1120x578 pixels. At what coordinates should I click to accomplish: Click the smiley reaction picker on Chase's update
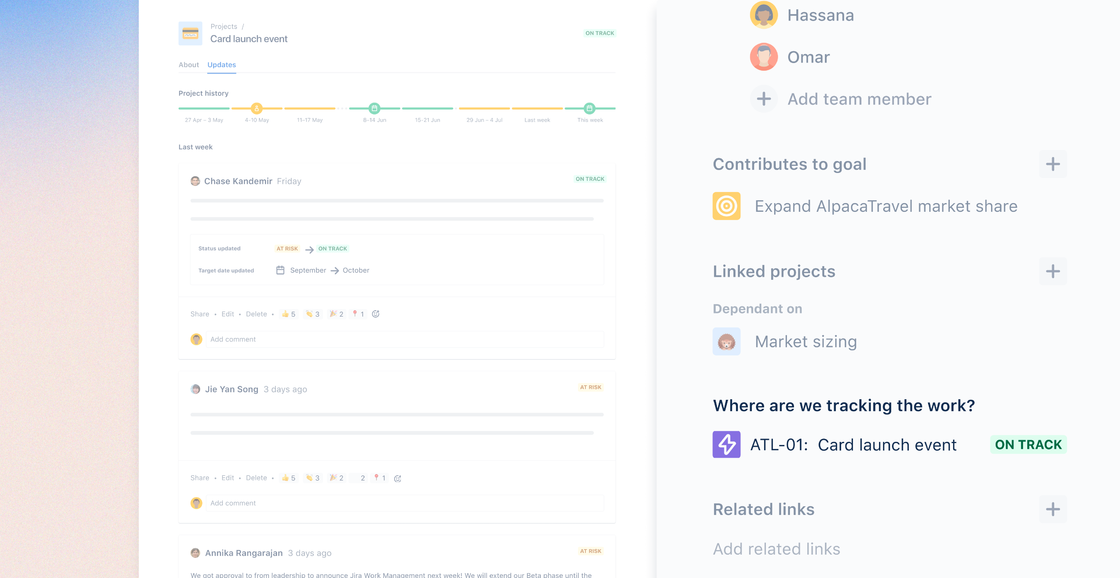378,313
